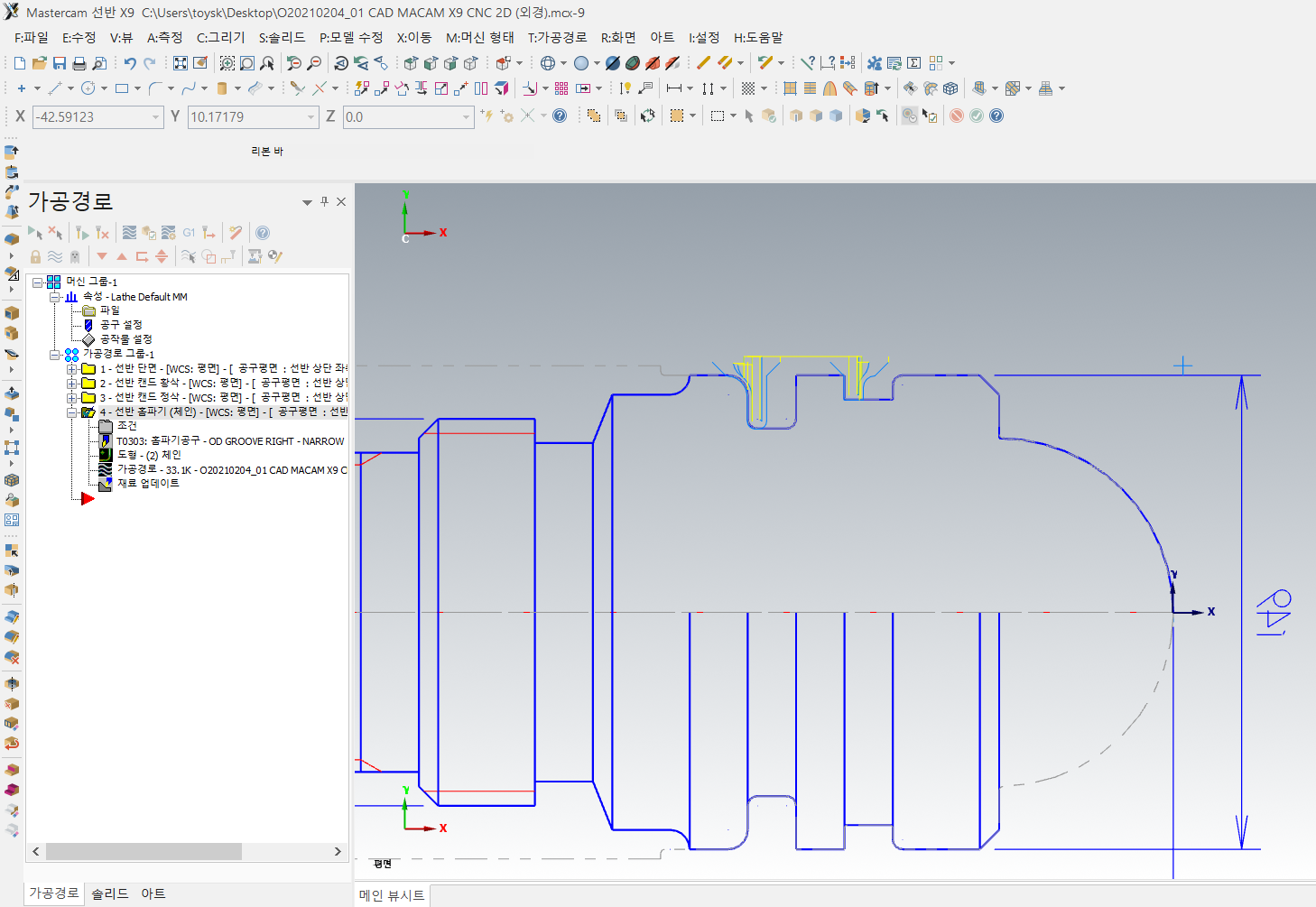
Task: Open the E:수정 menu
Action: coord(79,37)
